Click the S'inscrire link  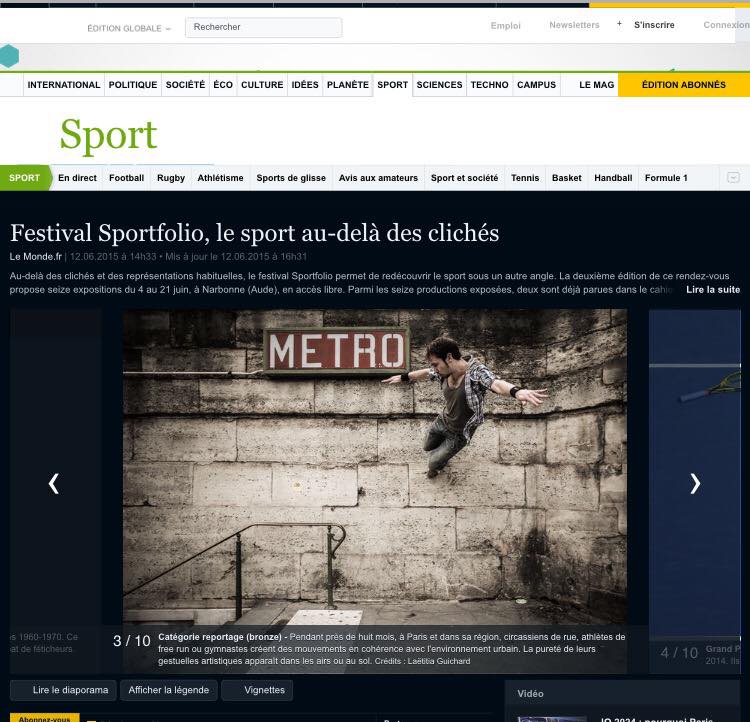pyautogui.click(x=654, y=25)
